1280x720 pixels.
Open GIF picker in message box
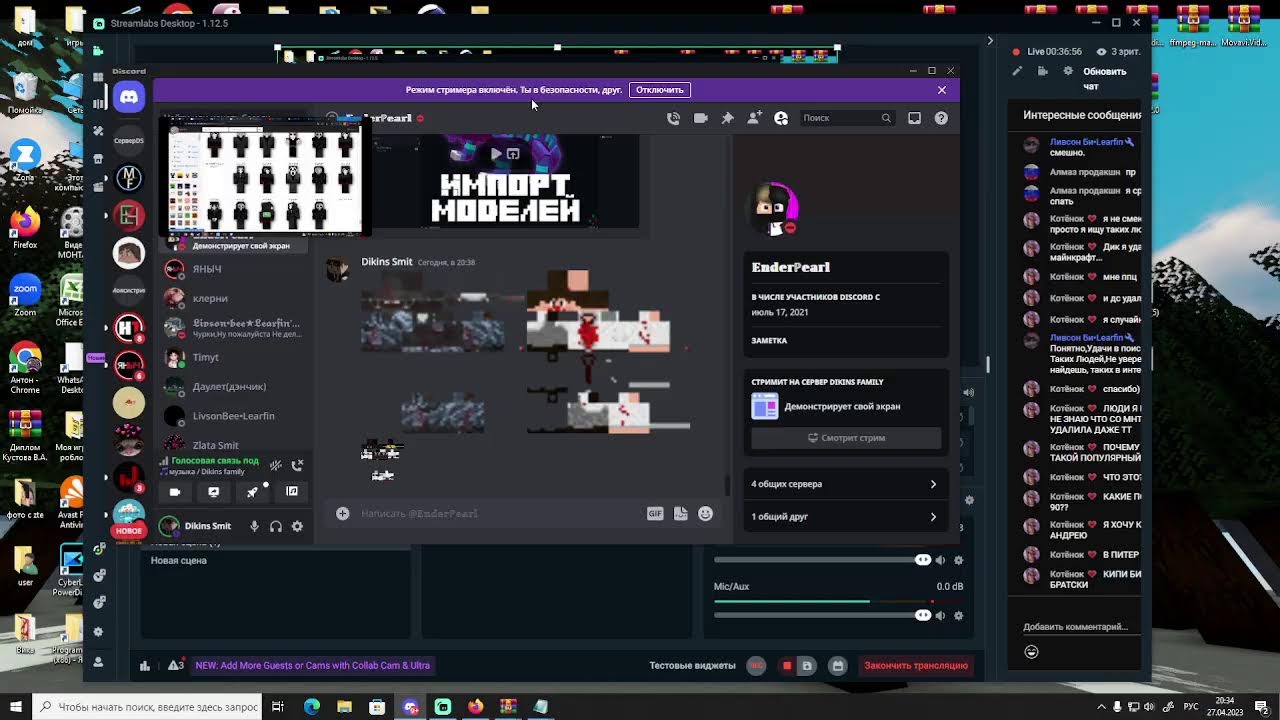point(655,513)
